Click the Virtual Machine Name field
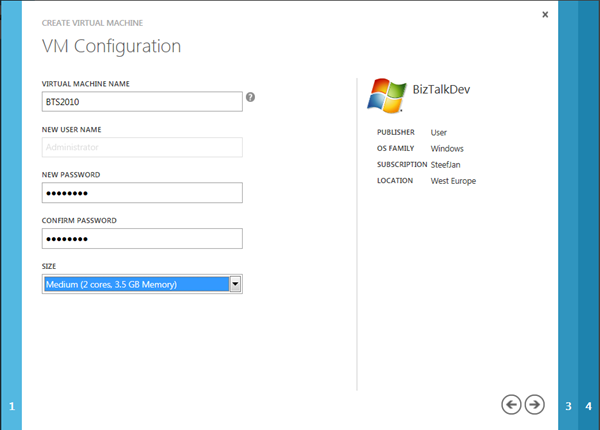 (x=143, y=101)
